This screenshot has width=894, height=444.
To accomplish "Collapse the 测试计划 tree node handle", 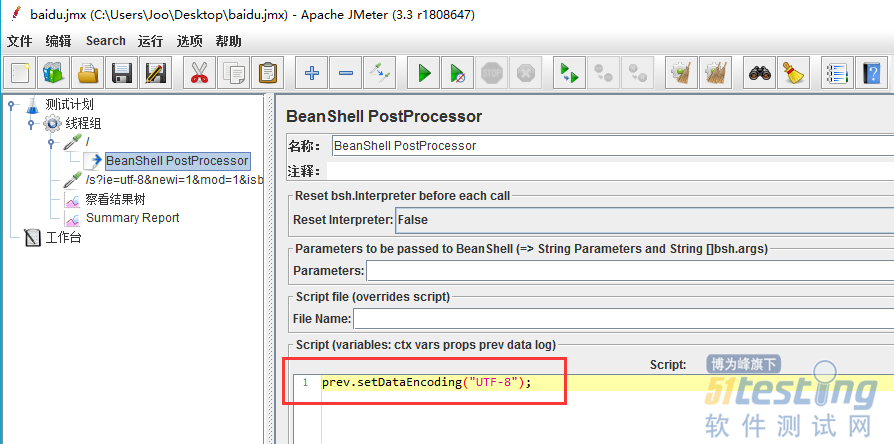I will point(10,104).
